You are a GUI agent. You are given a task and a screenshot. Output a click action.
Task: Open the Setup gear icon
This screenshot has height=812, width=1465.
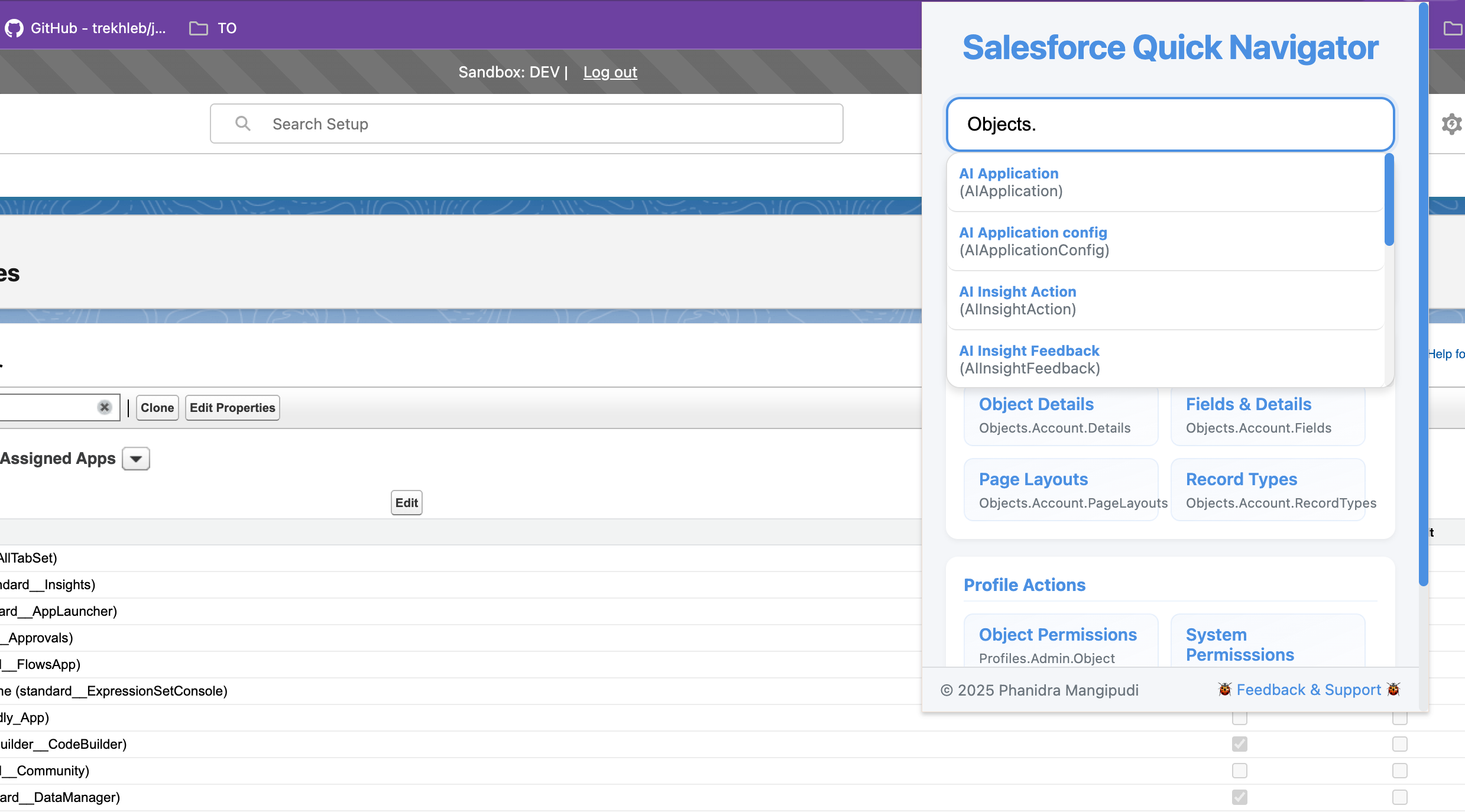(1451, 124)
